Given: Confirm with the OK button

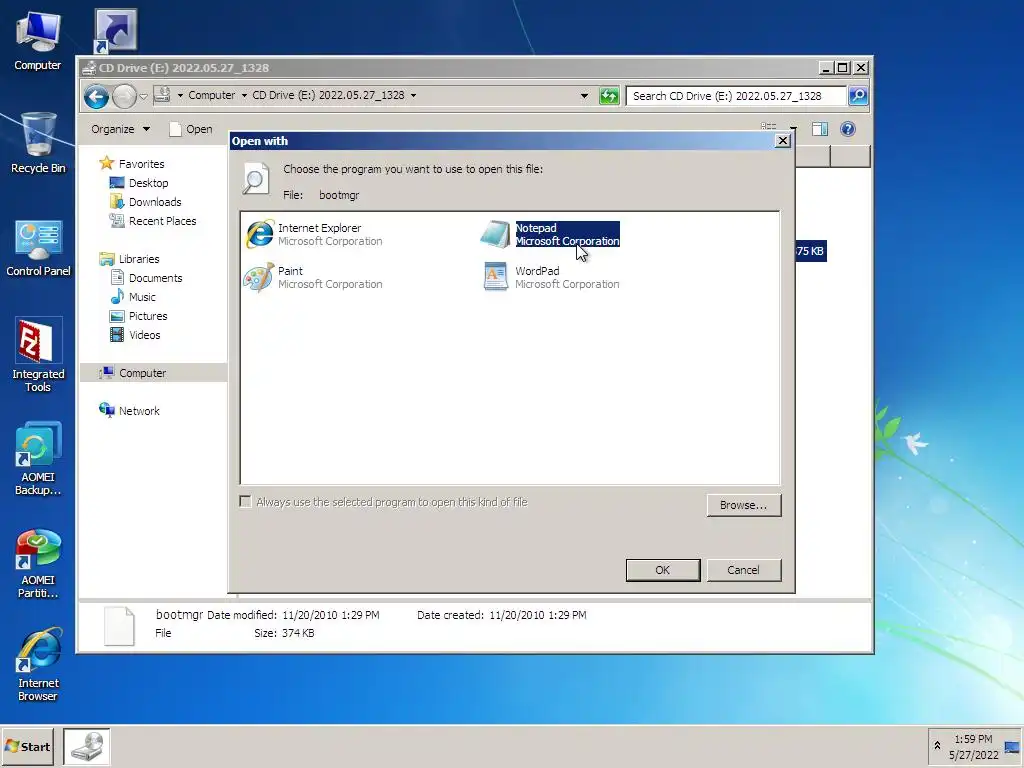Looking at the screenshot, I should tap(662, 570).
